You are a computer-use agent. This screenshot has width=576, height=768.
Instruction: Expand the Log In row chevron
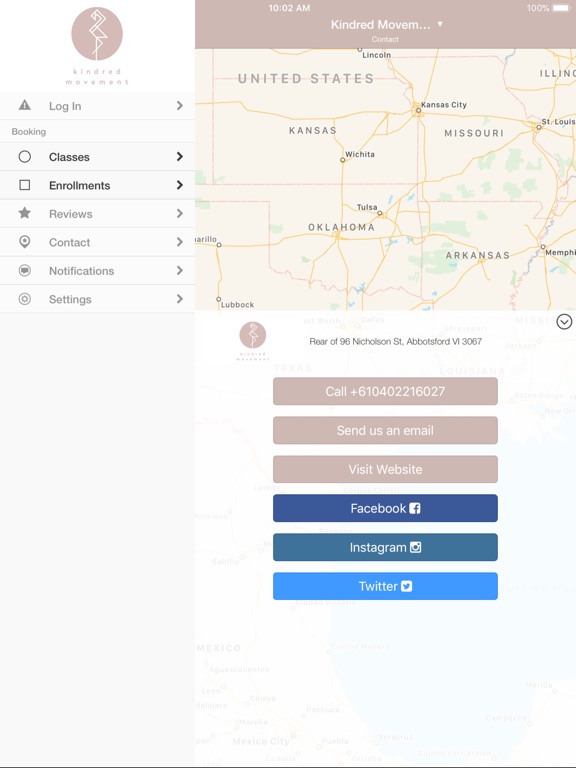180,106
